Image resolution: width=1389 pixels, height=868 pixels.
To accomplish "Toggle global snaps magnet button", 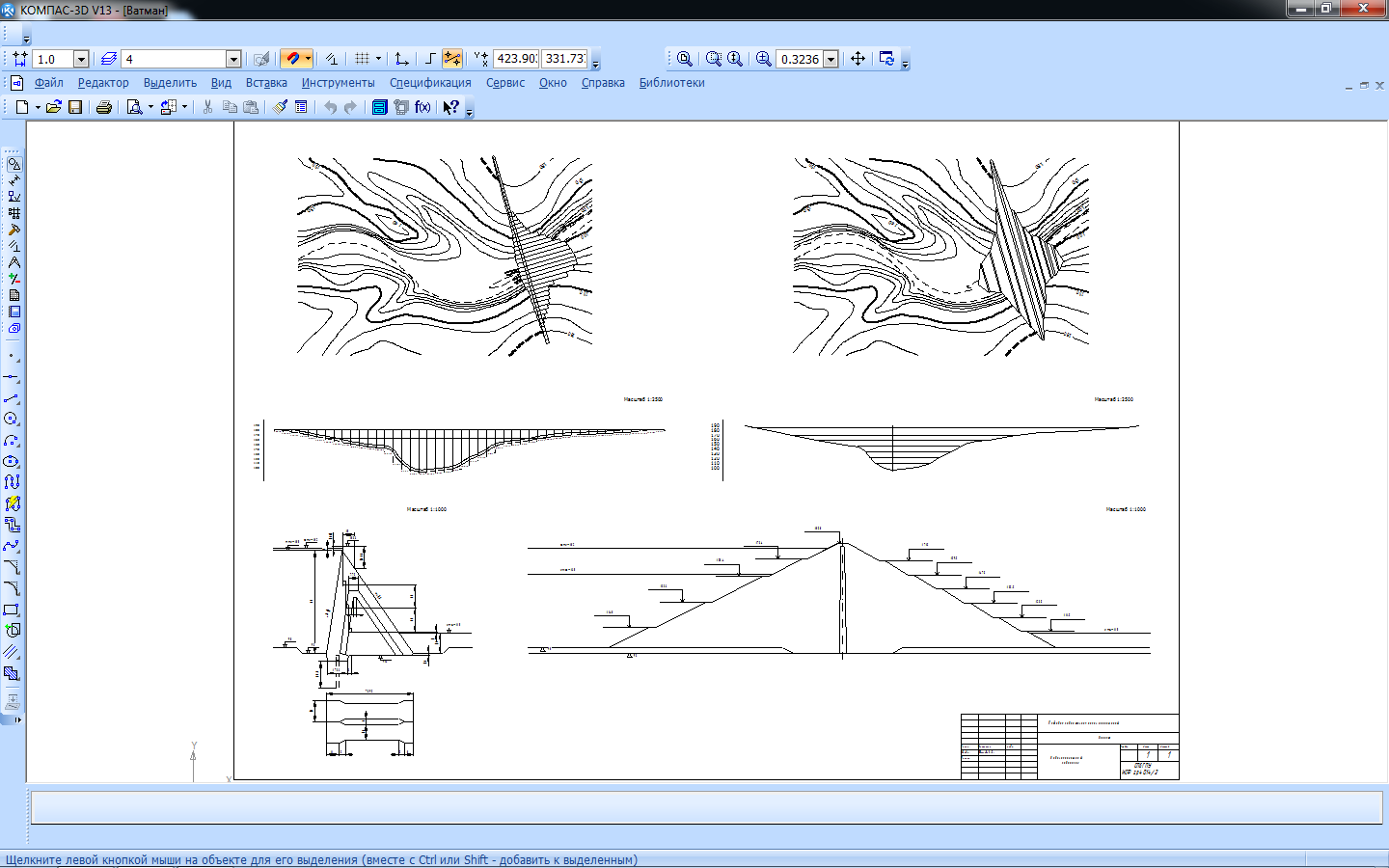I will (292, 59).
